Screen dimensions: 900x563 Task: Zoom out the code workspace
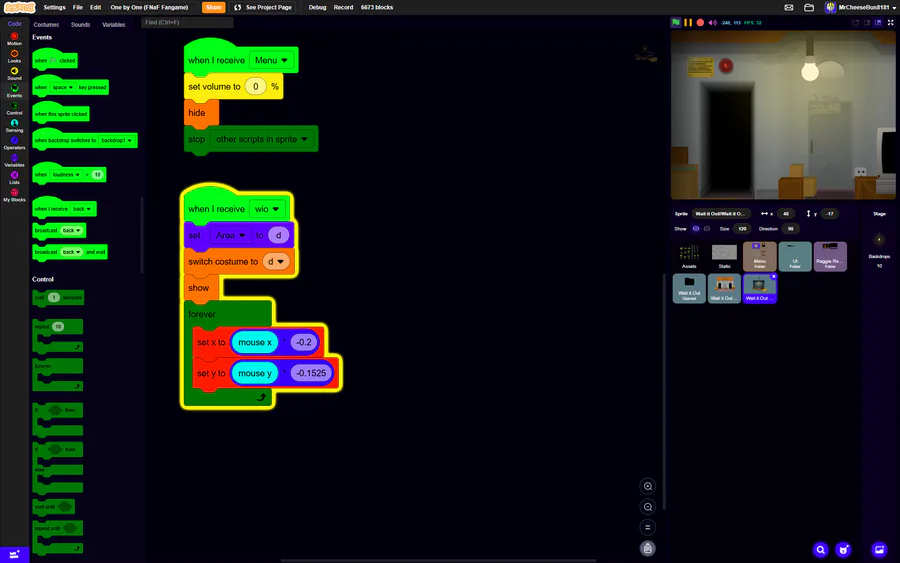(647, 507)
